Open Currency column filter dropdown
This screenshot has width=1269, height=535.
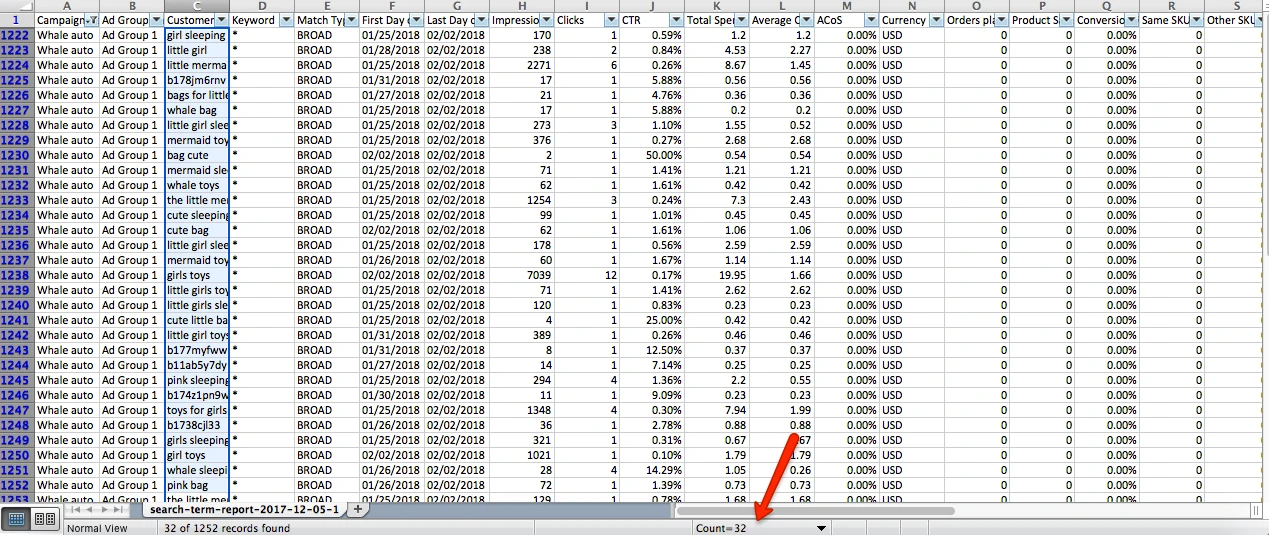(x=935, y=20)
